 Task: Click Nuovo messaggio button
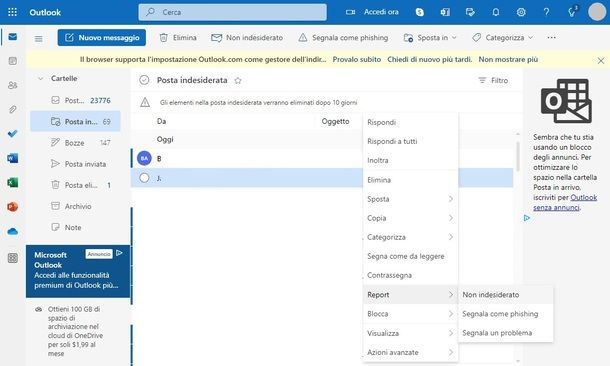[102, 38]
